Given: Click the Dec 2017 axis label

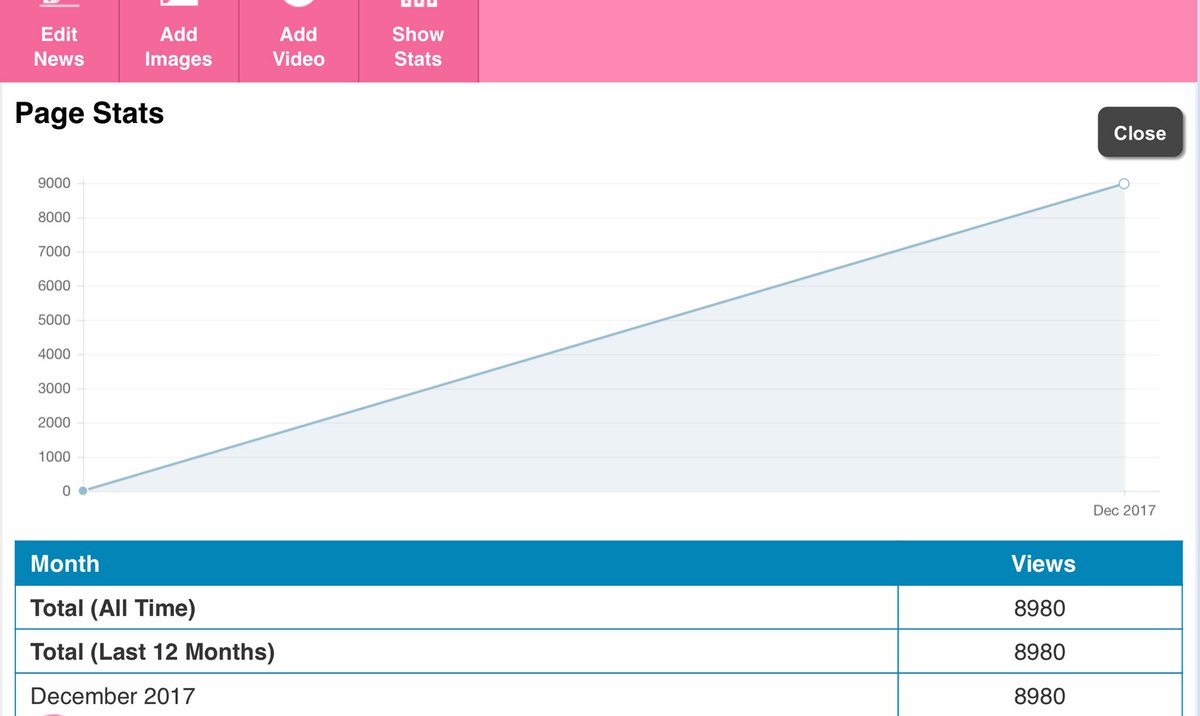Looking at the screenshot, I should pos(1124,510).
